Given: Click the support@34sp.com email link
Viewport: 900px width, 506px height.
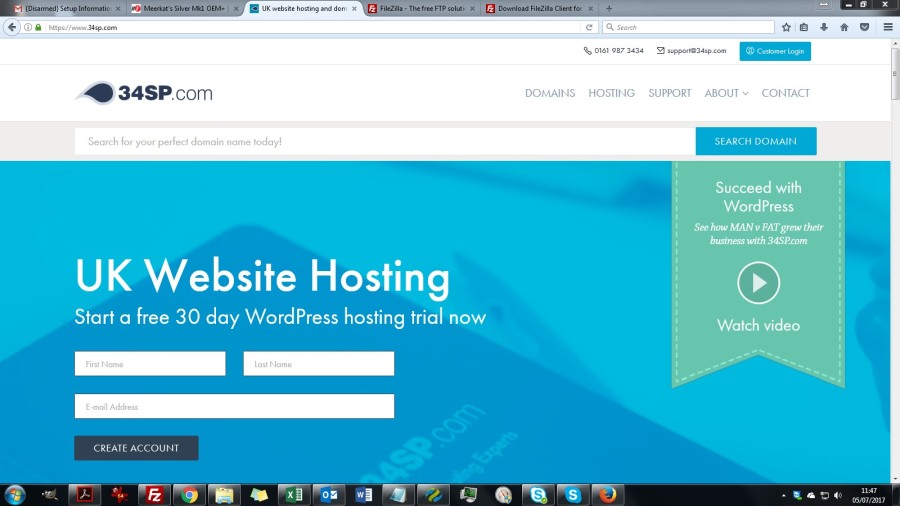Looking at the screenshot, I should click(692, 50).
